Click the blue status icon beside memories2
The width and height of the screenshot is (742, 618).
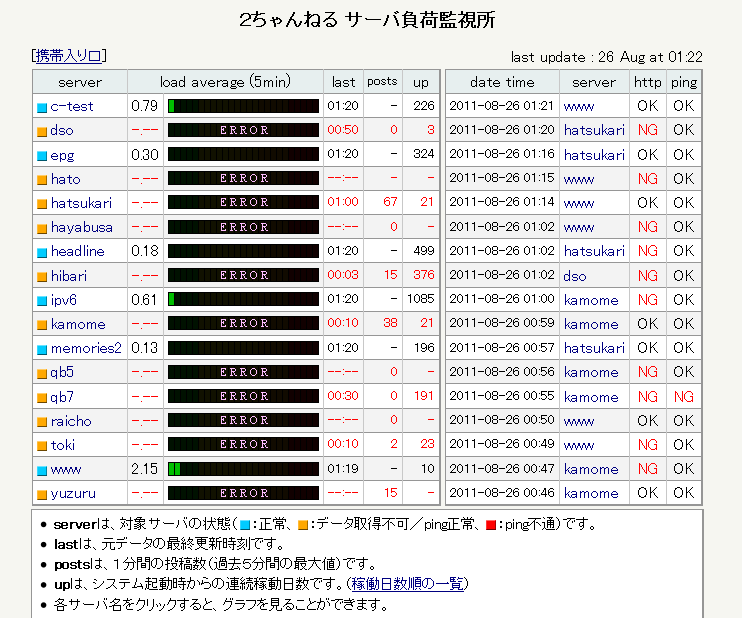42,350
